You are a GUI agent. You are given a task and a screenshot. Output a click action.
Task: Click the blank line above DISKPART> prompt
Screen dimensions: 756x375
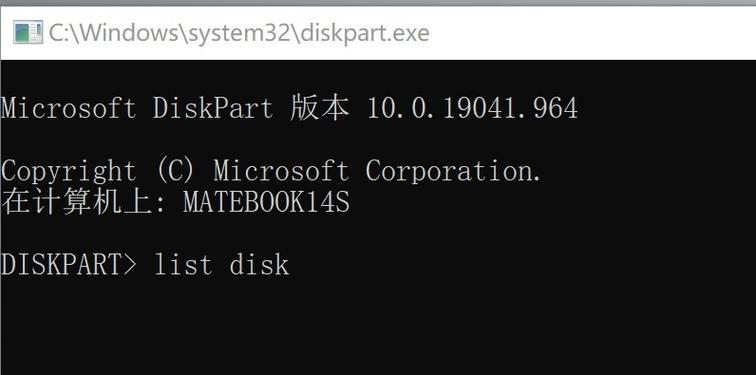(378, 234)
